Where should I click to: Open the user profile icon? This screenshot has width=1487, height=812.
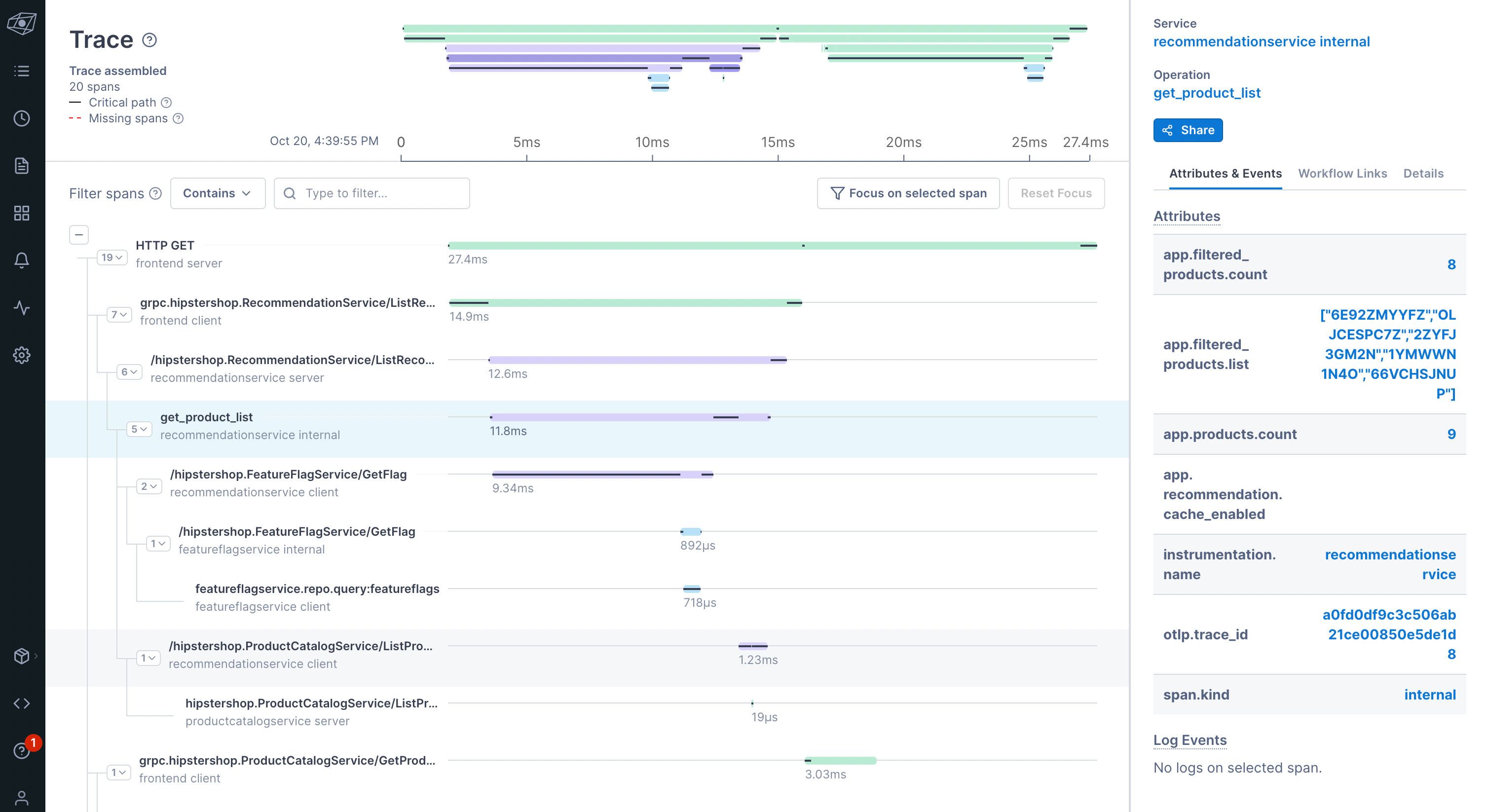(x=22, y=798)
